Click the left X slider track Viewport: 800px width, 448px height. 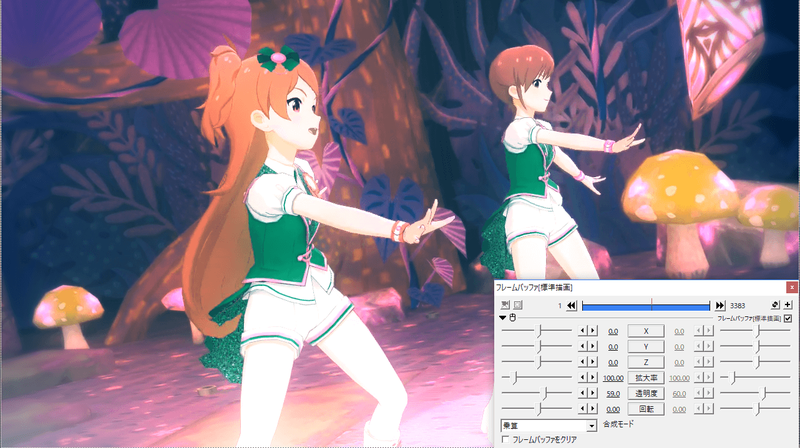(537, 331)
